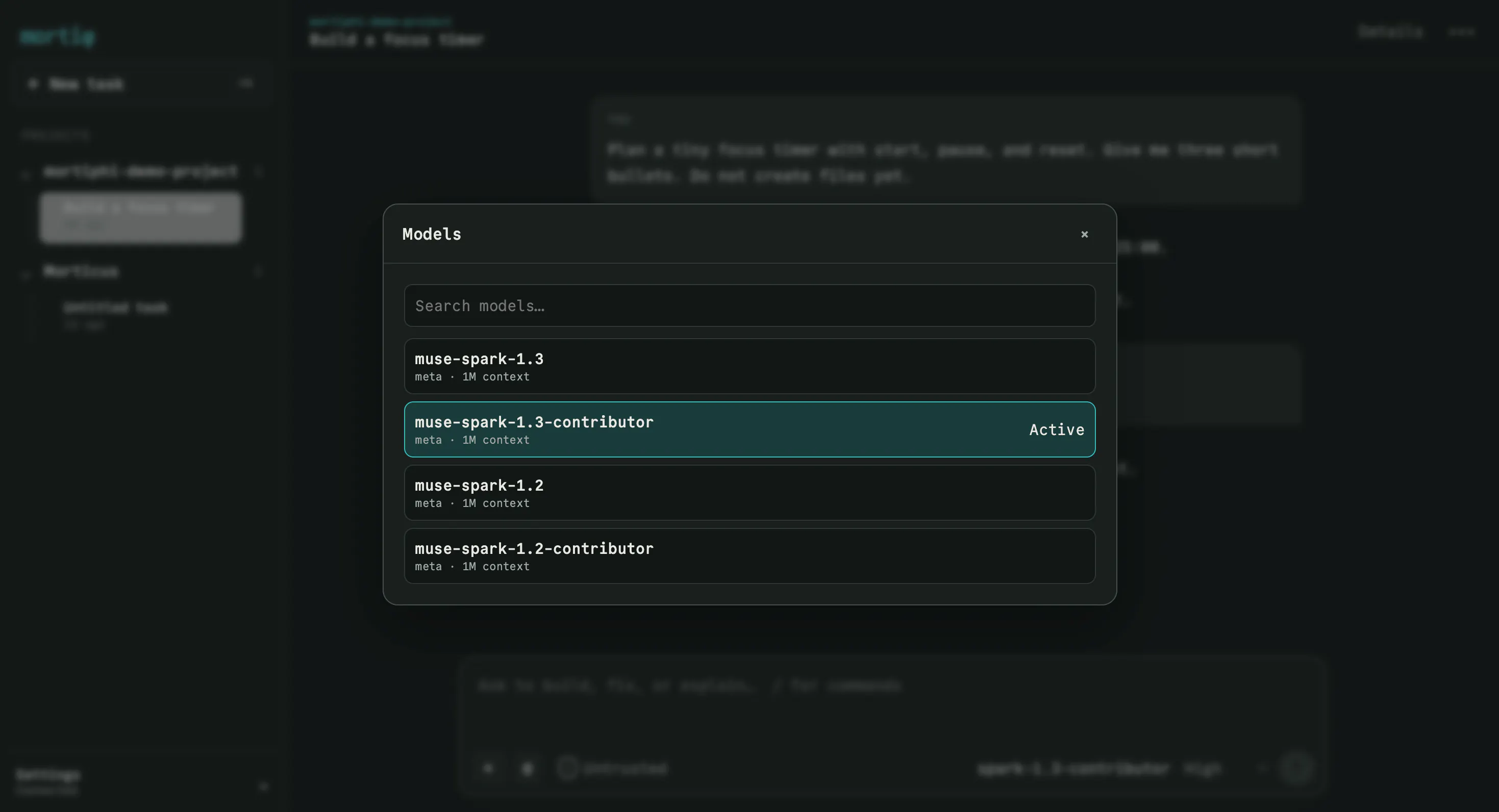Switch to the muse-spark-1.2 model
Screen dimensions: 1499x812
click(x=749, y=493)
